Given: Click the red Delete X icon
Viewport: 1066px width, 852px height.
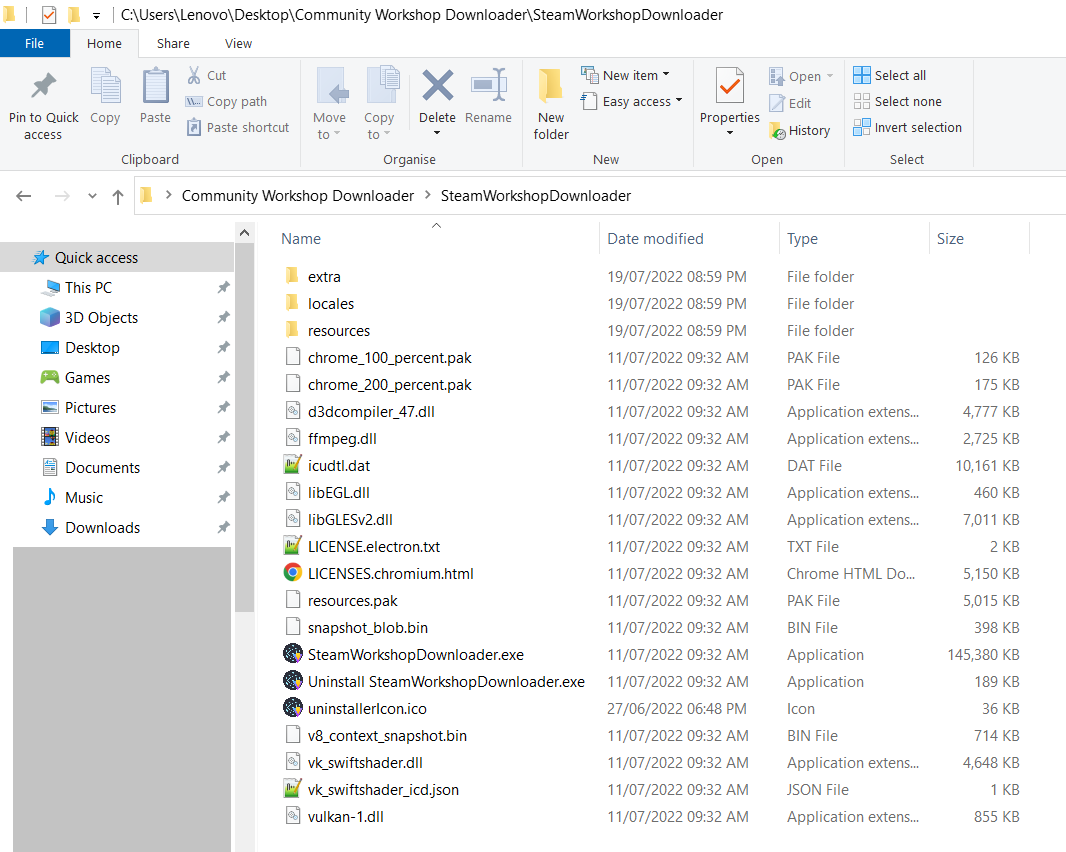Looking at the screenshot, I should tap(438, 86).
